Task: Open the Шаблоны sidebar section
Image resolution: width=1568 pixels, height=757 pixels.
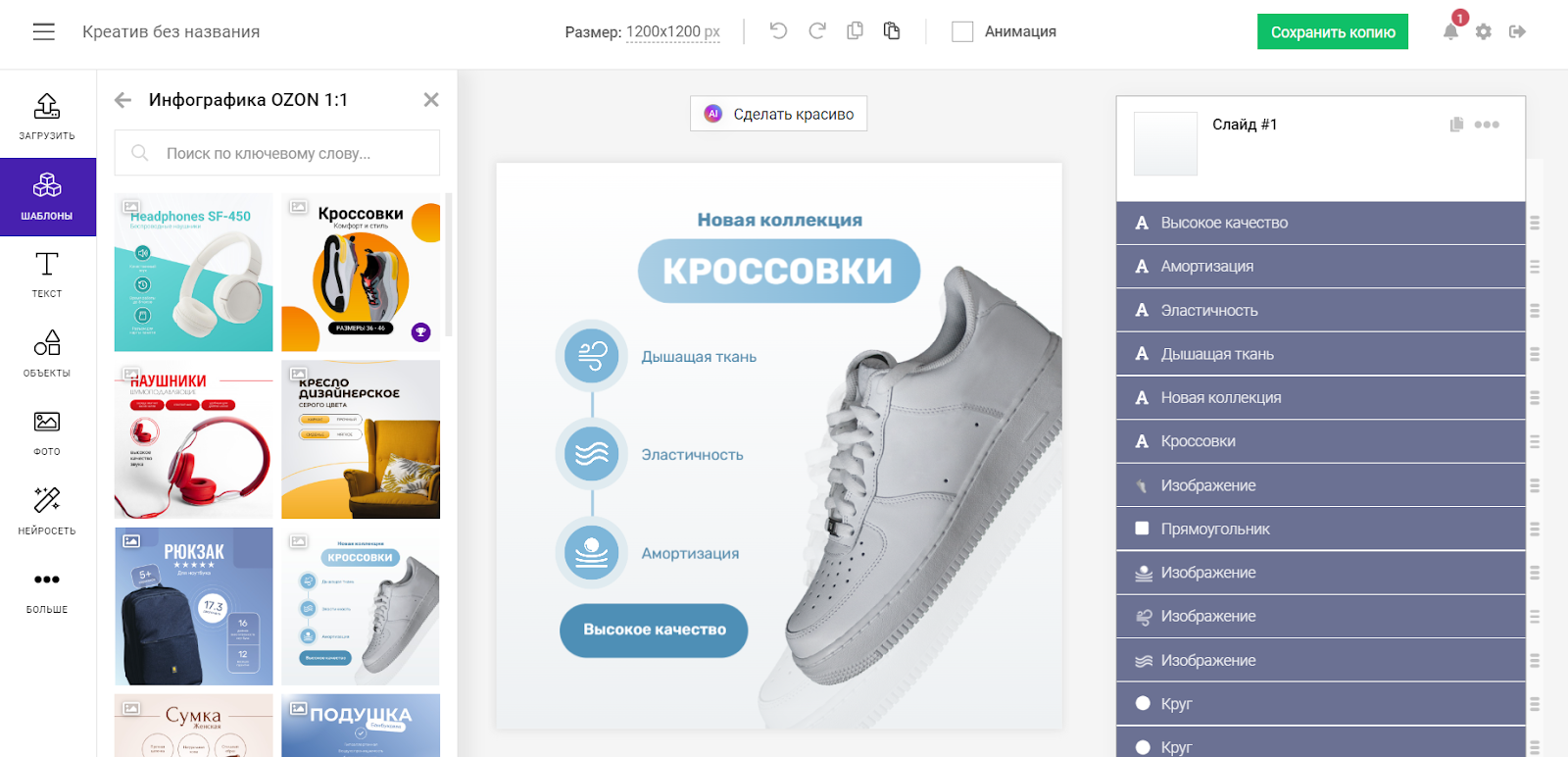Action: (47, 197)
